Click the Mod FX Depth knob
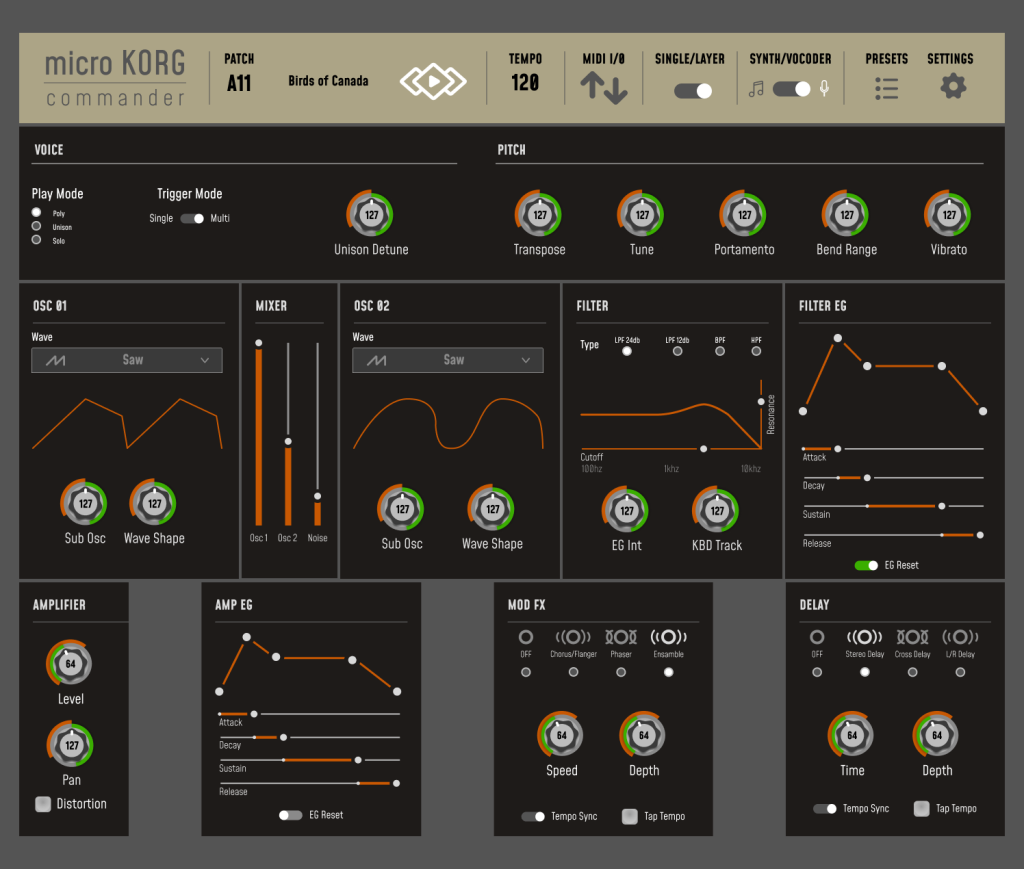 pyautogui.click(x=643, y=735)
